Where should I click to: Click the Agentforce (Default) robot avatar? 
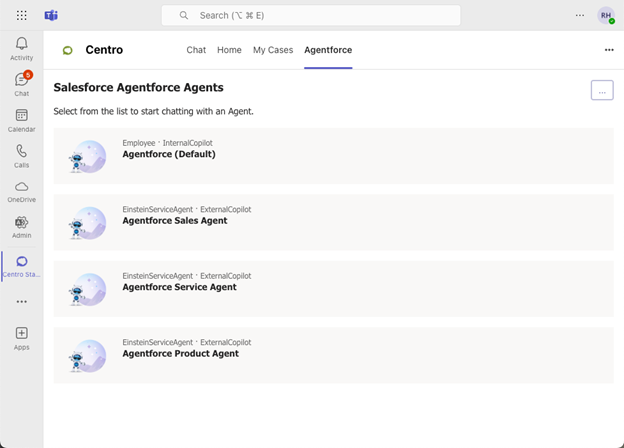tap(88, 156)
